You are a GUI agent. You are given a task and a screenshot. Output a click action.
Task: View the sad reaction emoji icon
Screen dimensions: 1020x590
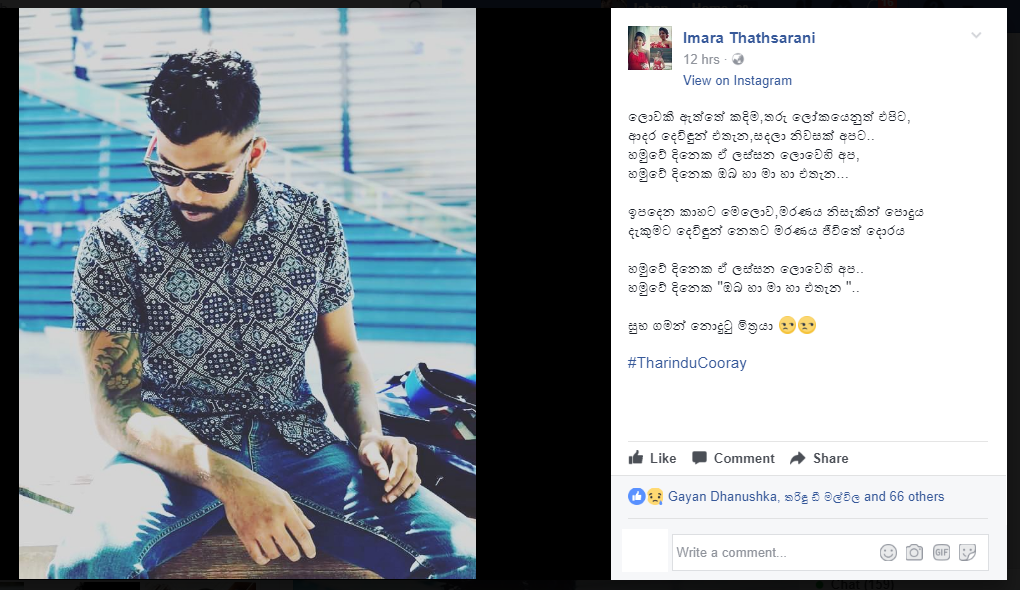[654, 496]
